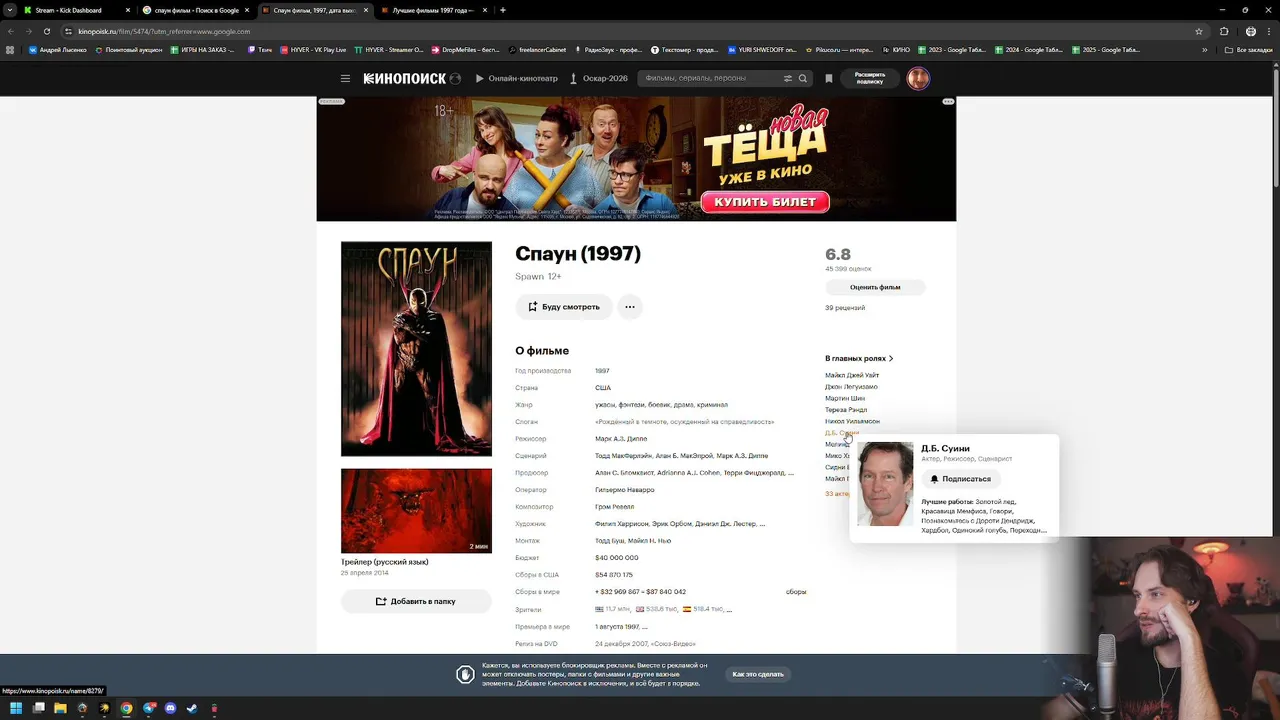Close the Stream - Kick Dashboard tab

pos(127,10)
